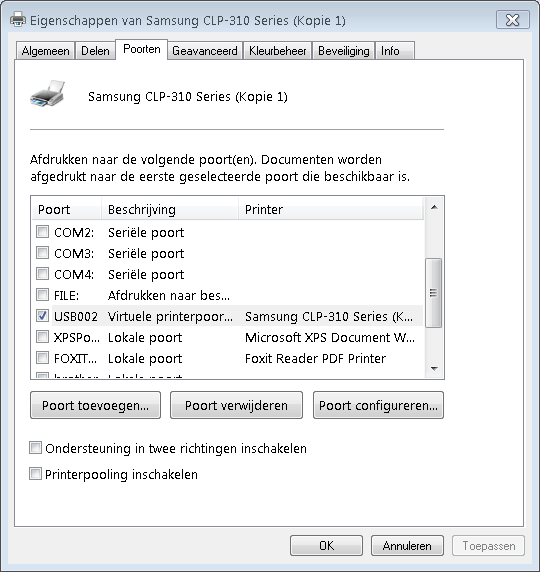The image size is (540, 572).
Task: Open the Beveiliging tab
Action: point(343,51)
